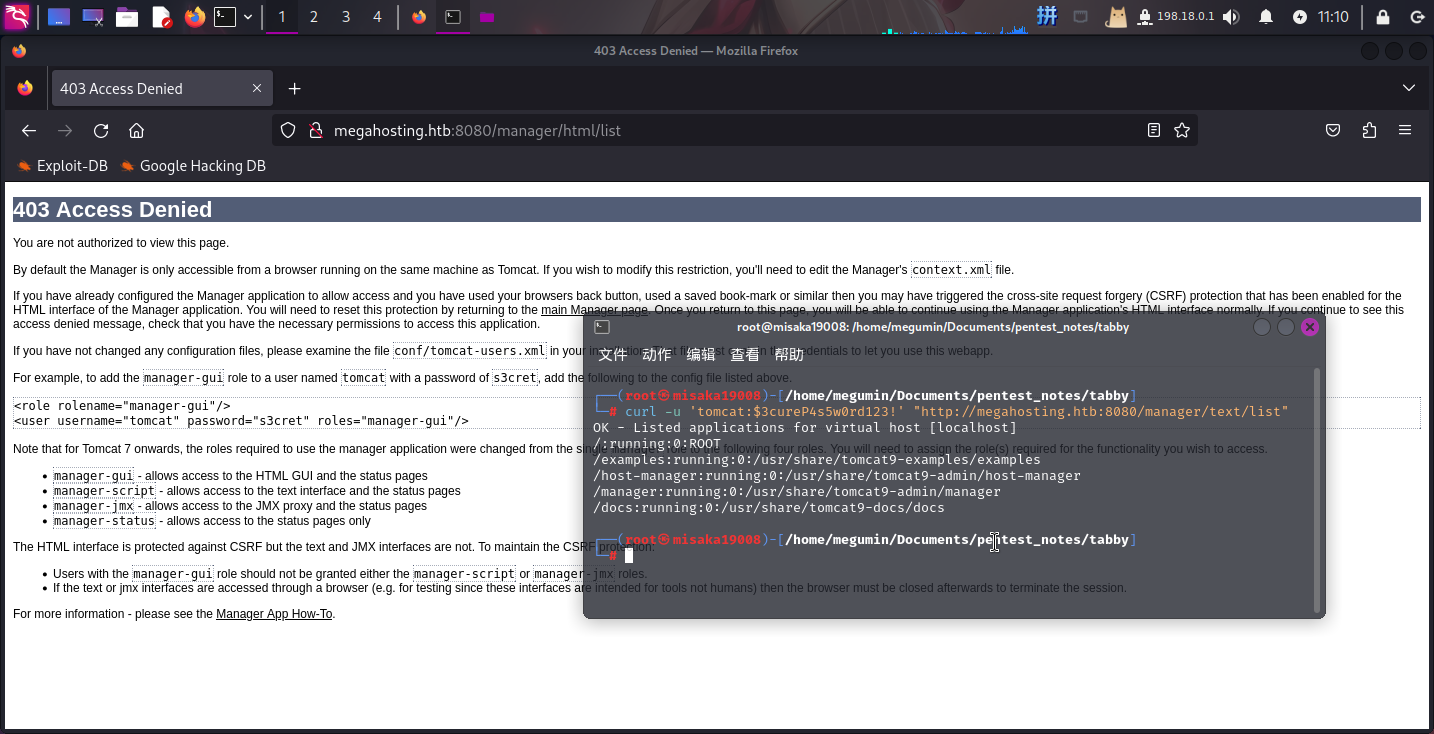
Task: Click the conf/tomcat-users.xml filename text
Action: [x=470, y=351]
